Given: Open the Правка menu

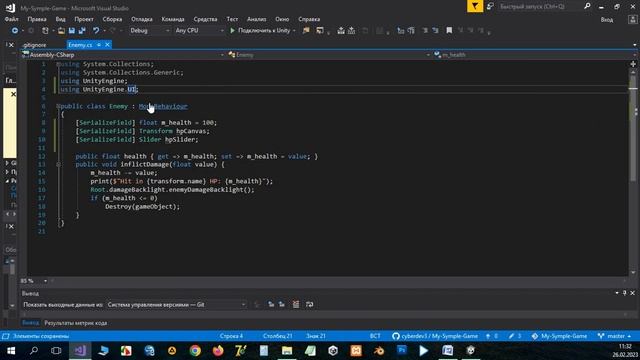Looking at the screenshot, I should pyautogui.click(x=37, y=19).
